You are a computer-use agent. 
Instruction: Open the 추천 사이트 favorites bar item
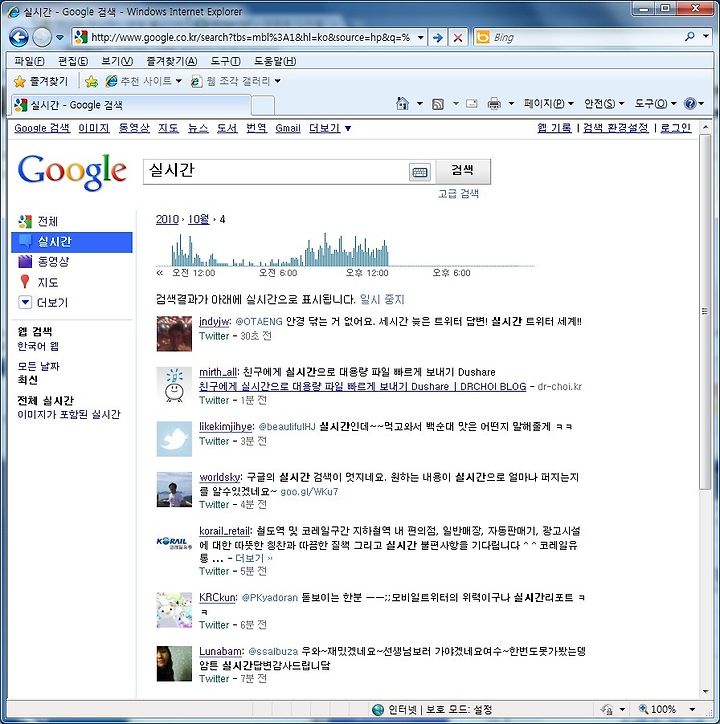coord(143,81)
